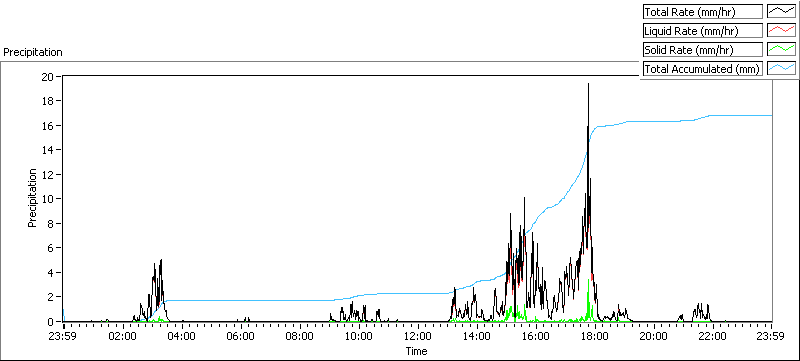Click the Precipitation chart title
This screenshot has height=361, width=800.
click(33, 52)
